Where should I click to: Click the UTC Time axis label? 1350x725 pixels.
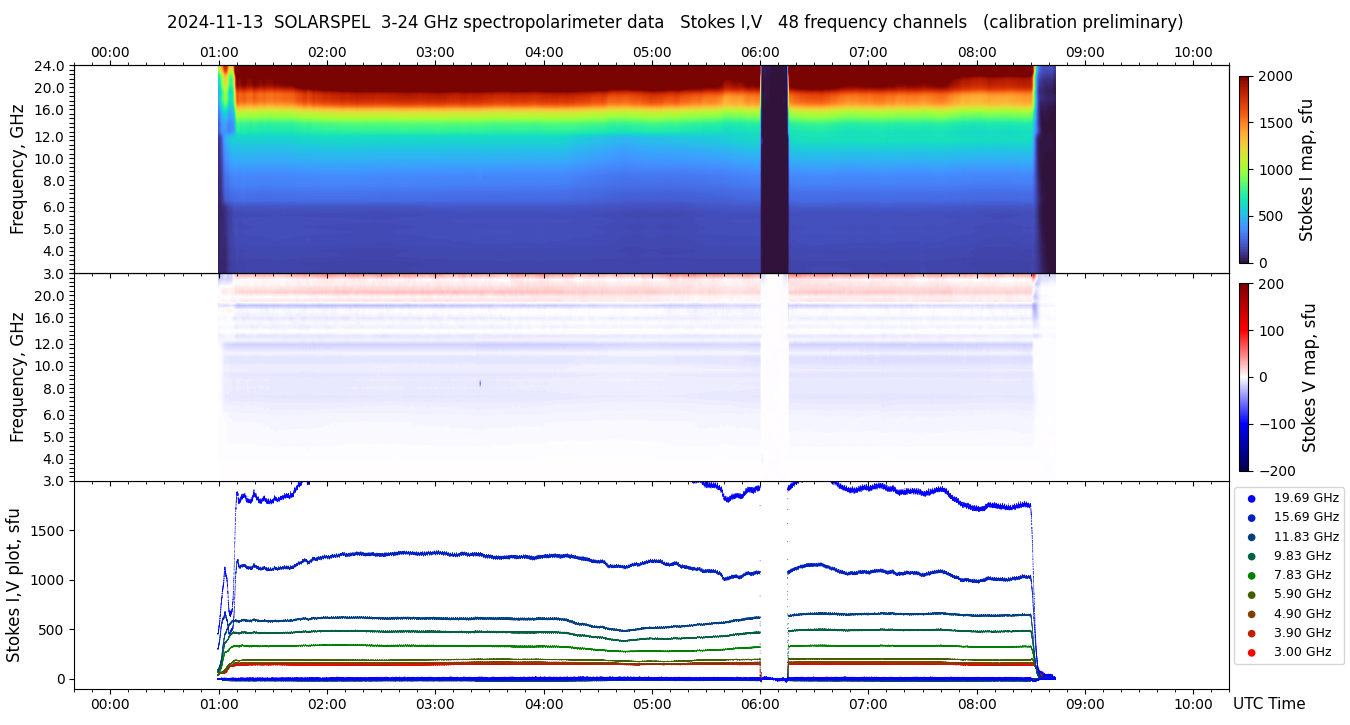[x=1268, y=704]
